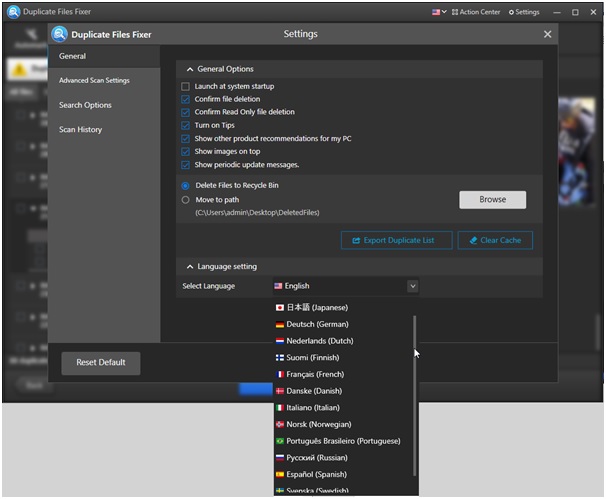
Task: Collapse the General Options section
Action: [x=189, y=70]
